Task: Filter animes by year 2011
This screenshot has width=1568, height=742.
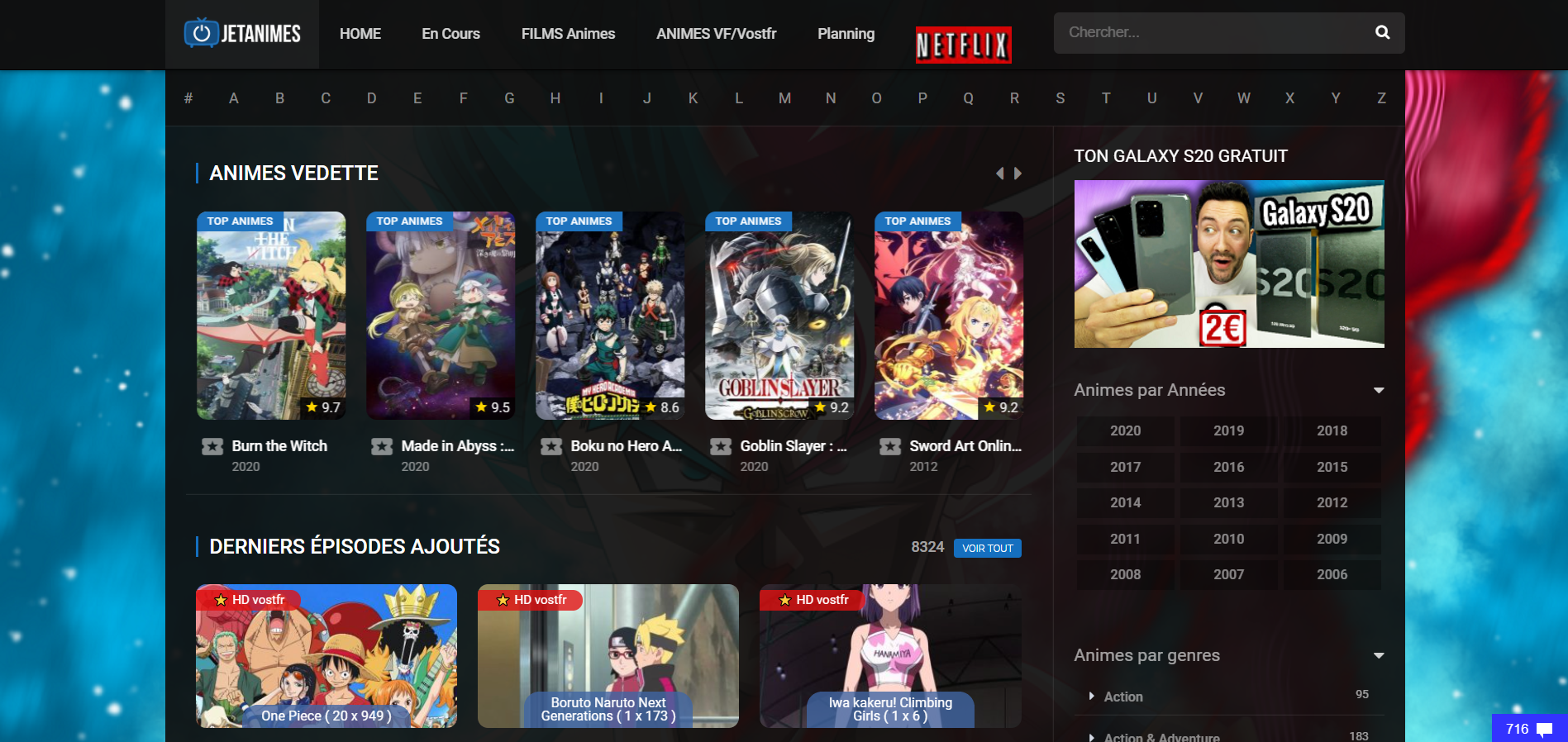Action: 1125,539
